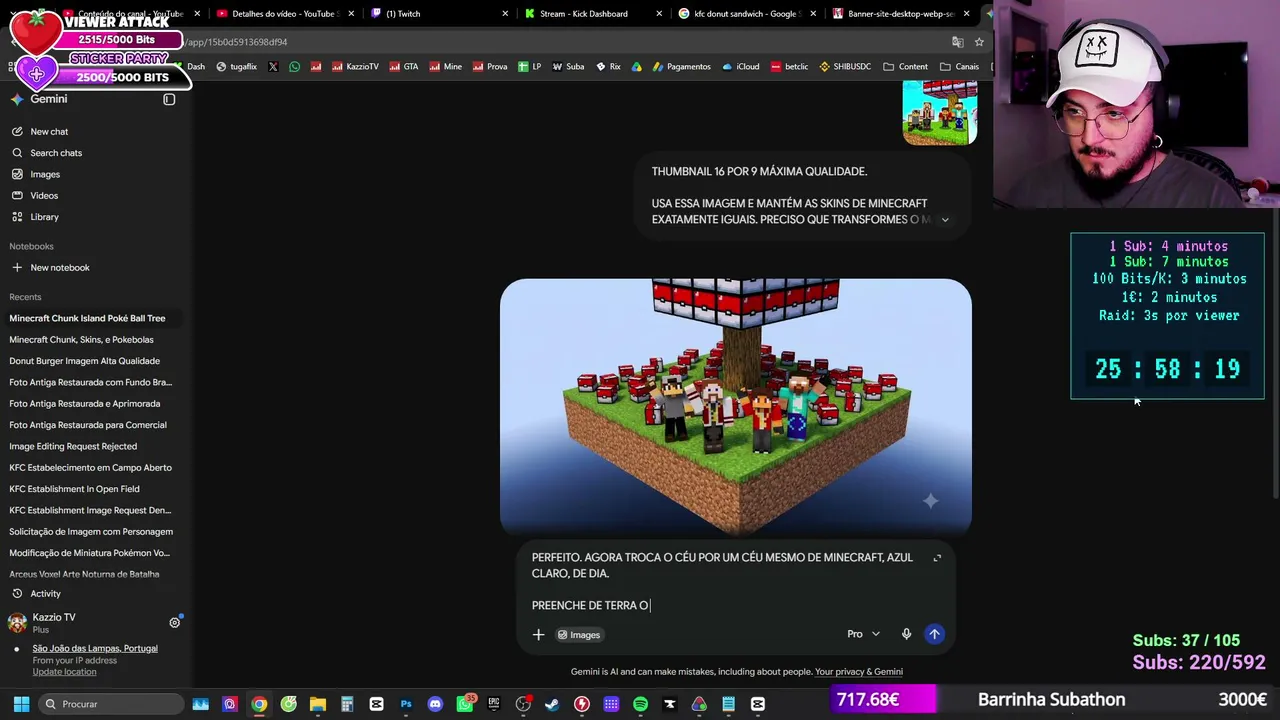Open the Pagamentos bookmark

[681, 67]
